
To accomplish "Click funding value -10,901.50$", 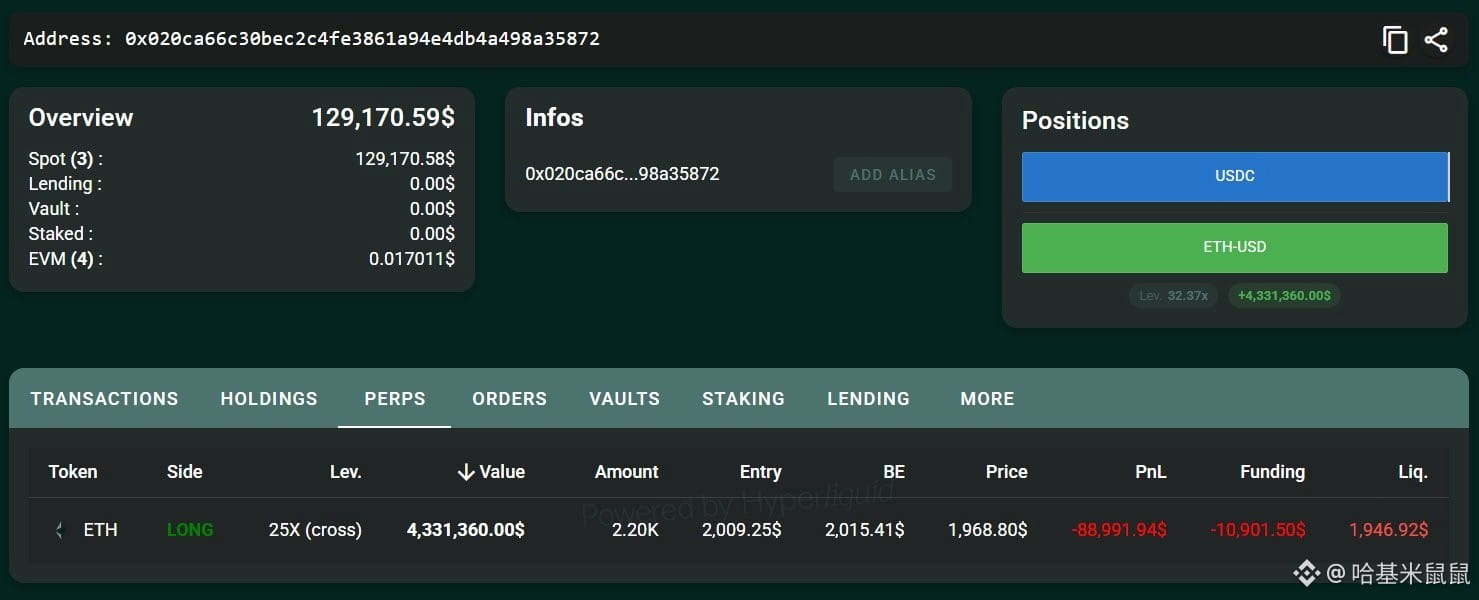I will click(1257, 530).
